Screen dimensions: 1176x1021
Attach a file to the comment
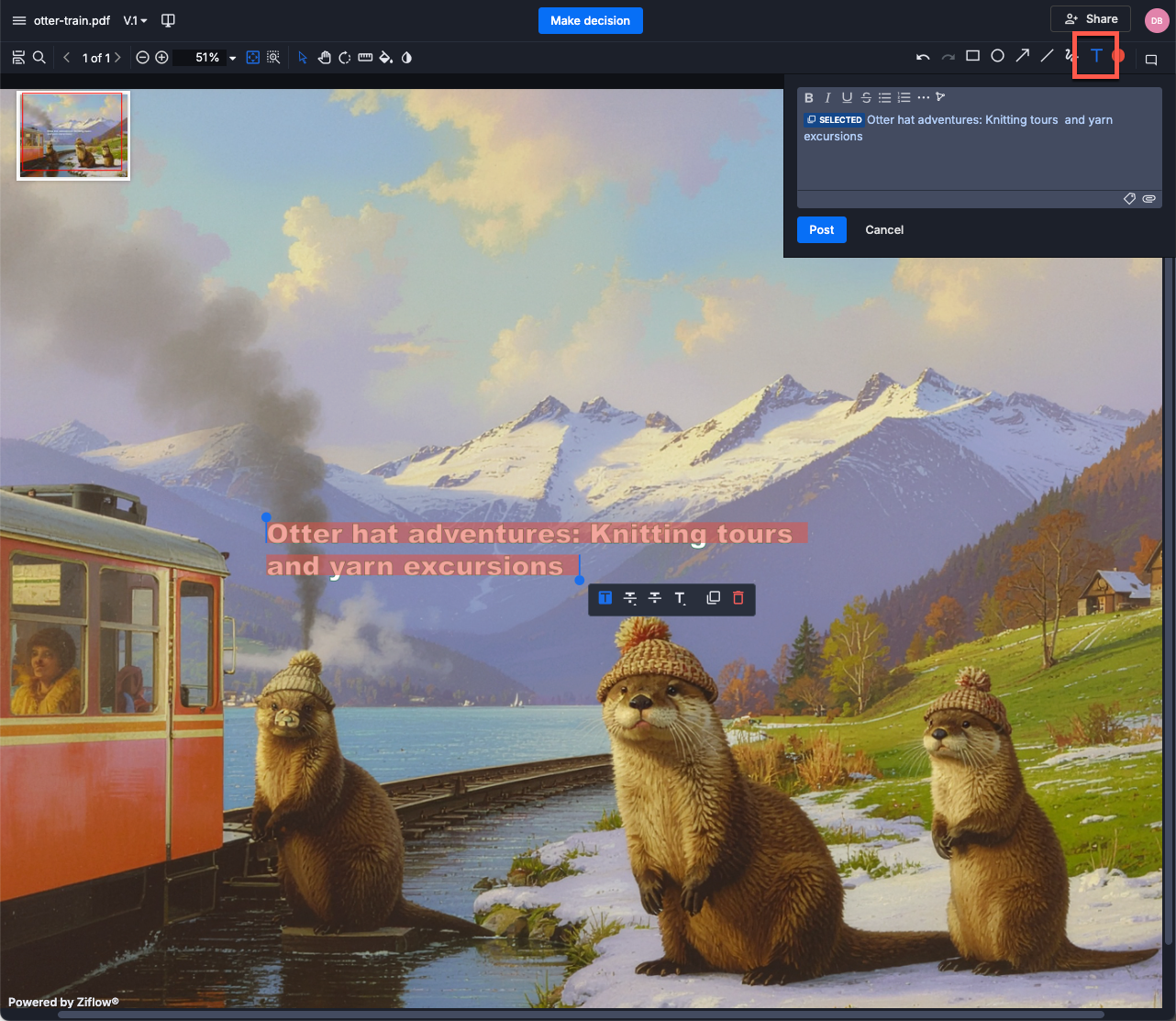[x=1148, y=199]
